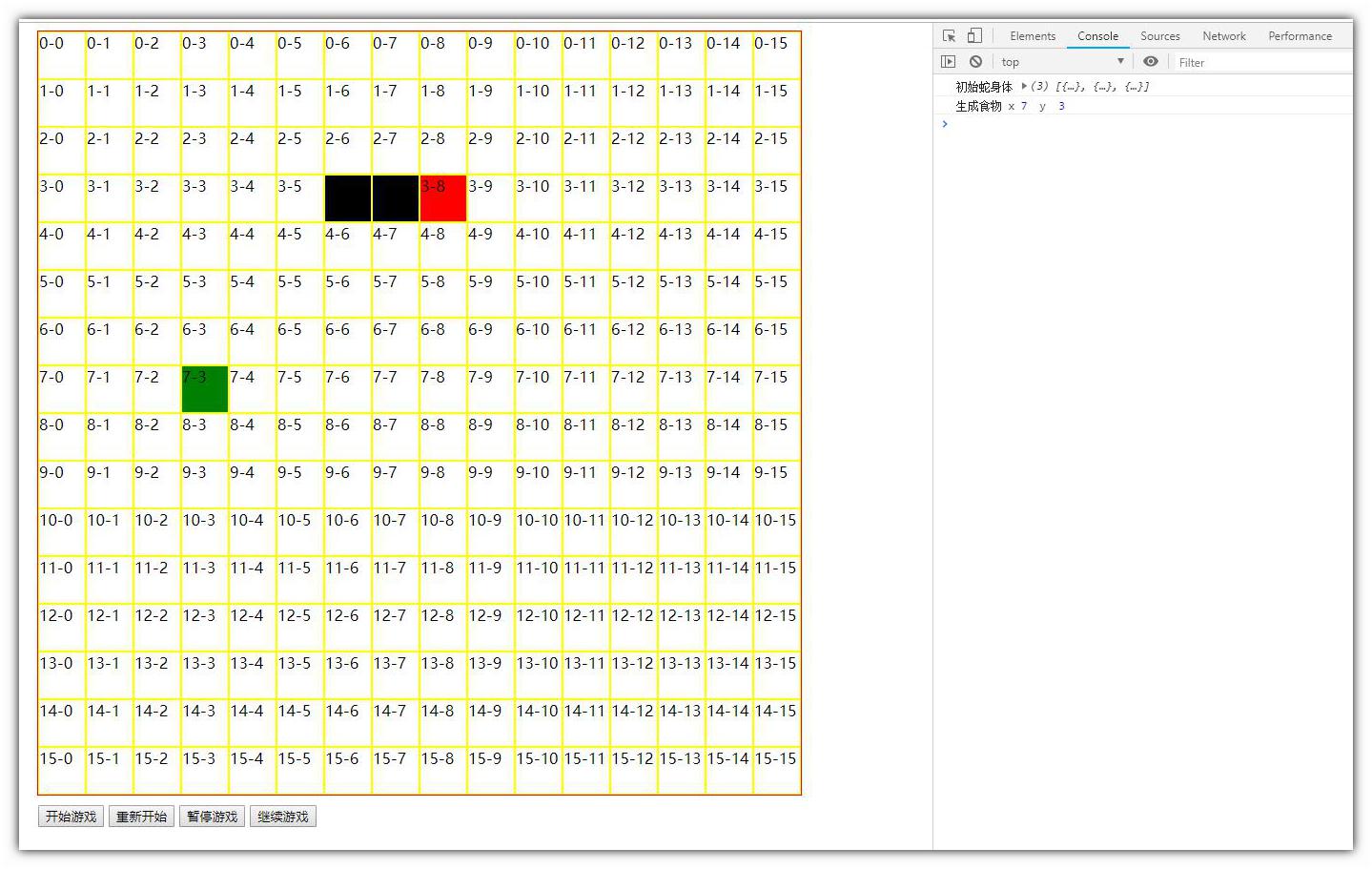Toggle the device toolbar icon
Viewport: 1372px width, 869px height.
974,36
